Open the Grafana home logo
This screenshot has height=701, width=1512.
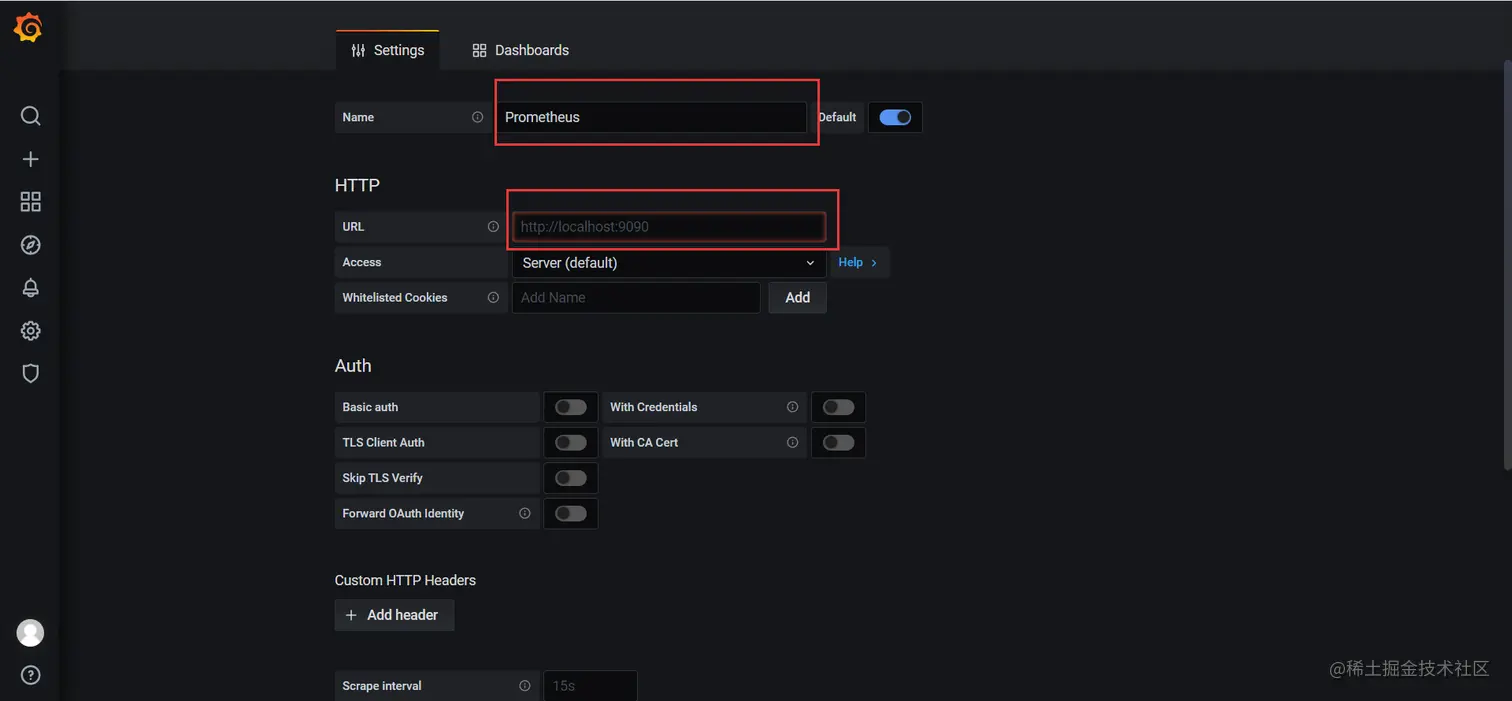click(28, 28)
